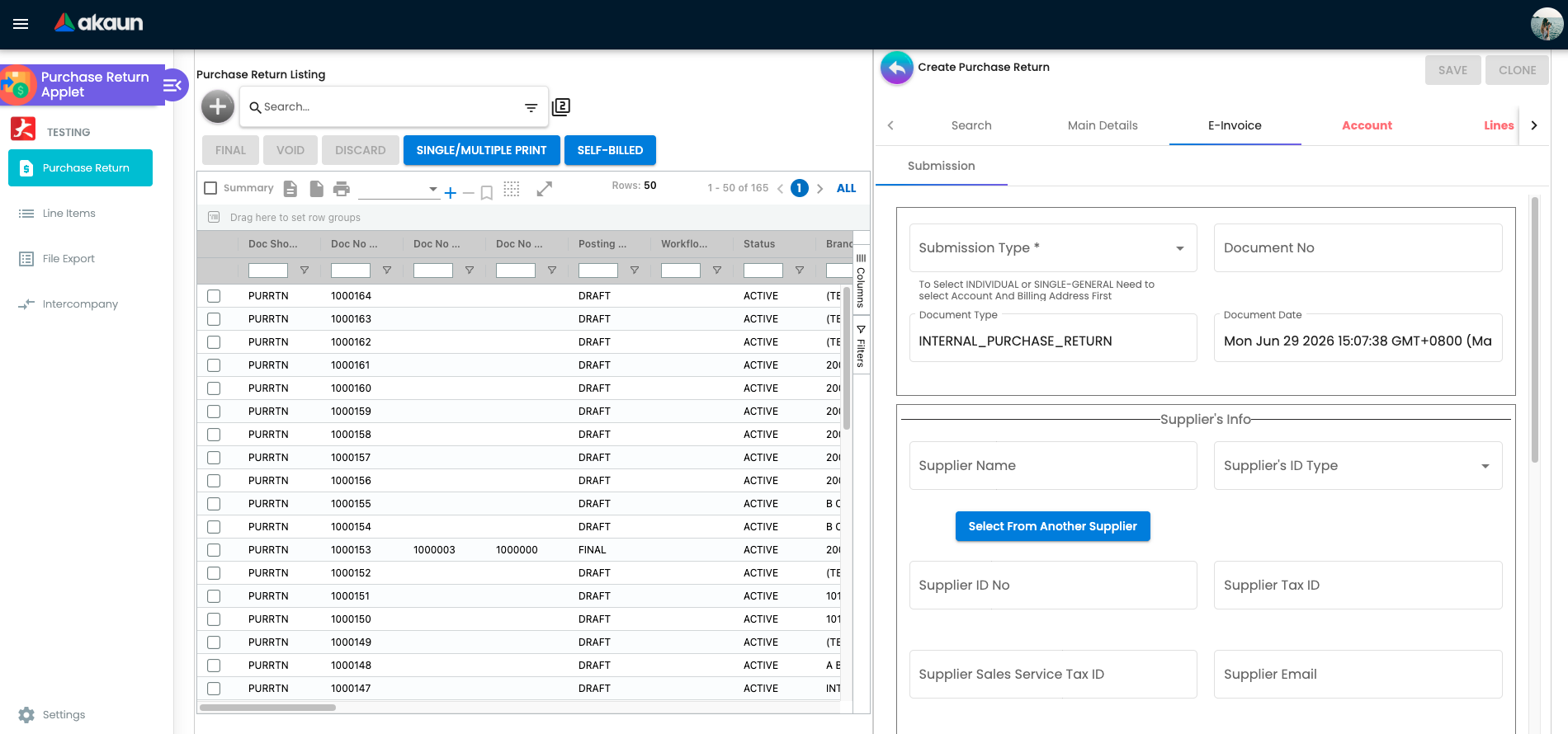Show ALL rows link
This screenshot has width=1568, height=734.
846,188
